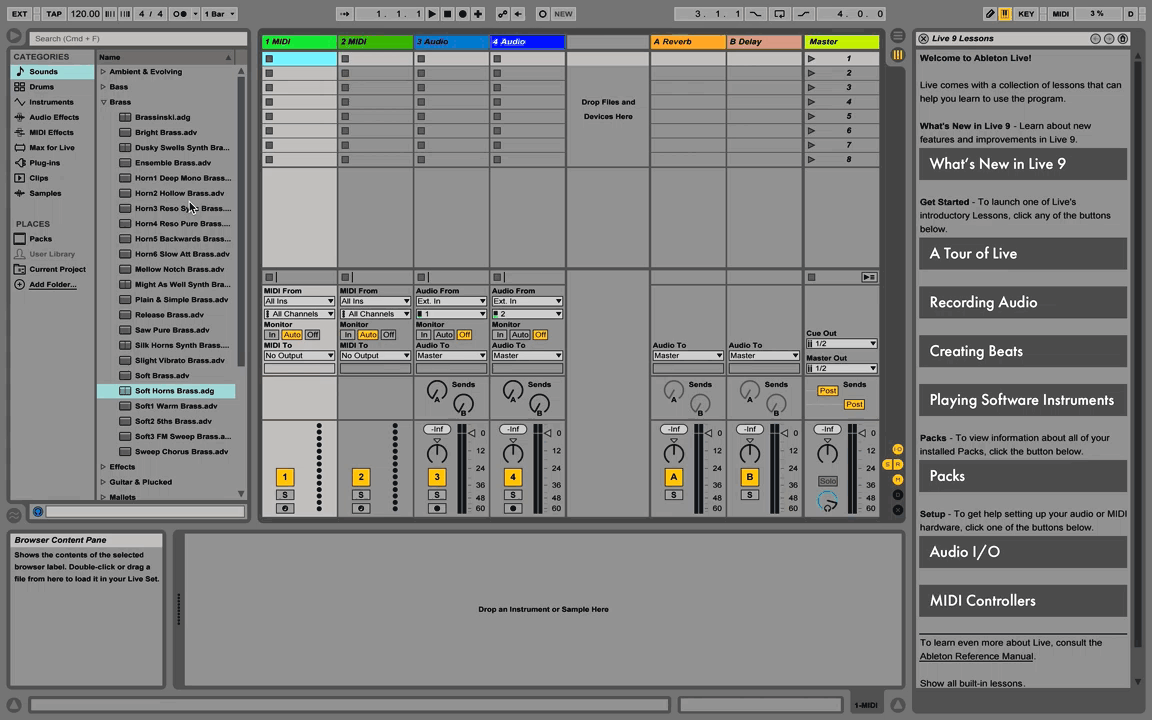Toggle the EXT sync button

(x=20, y=14)
